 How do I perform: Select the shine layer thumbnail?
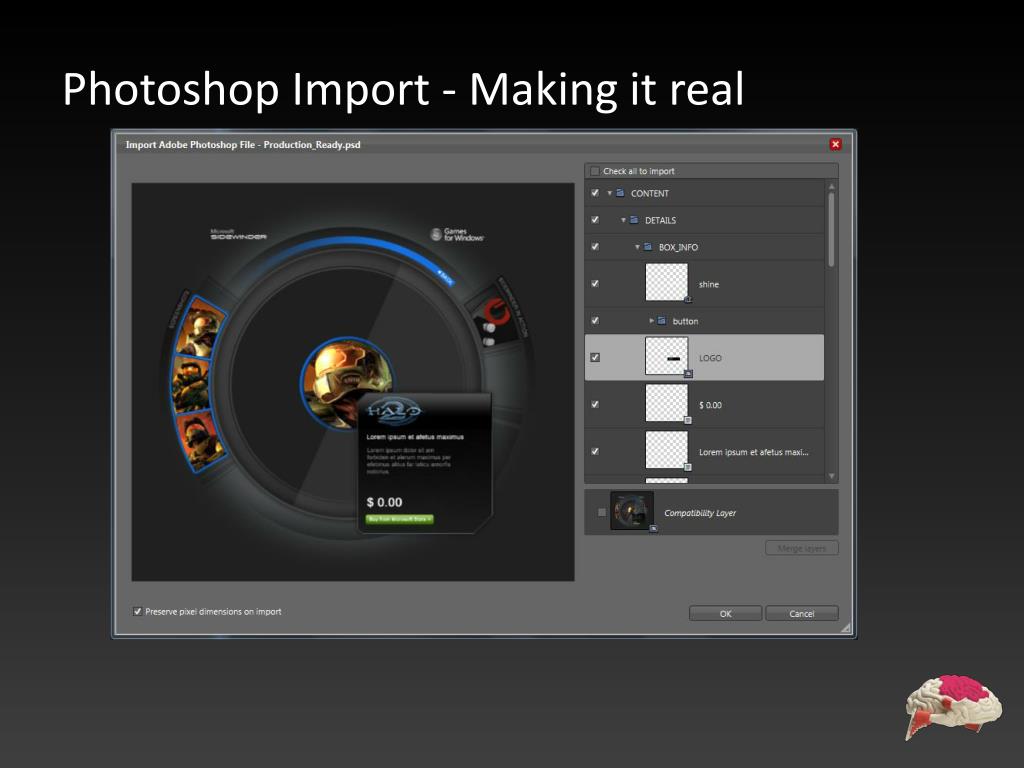point(666,282)
